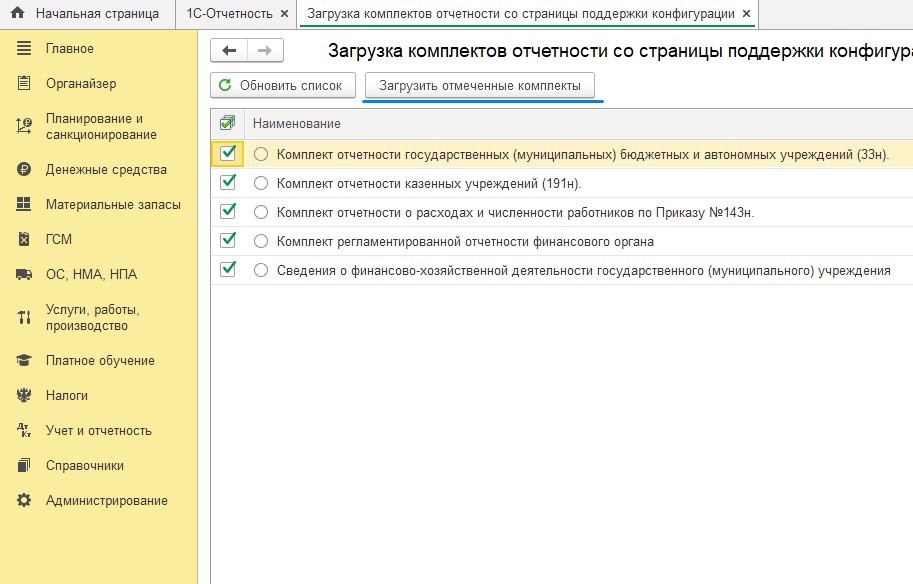
Task: Select radio button for the 33н report set
Action: [x=261, y=154]
